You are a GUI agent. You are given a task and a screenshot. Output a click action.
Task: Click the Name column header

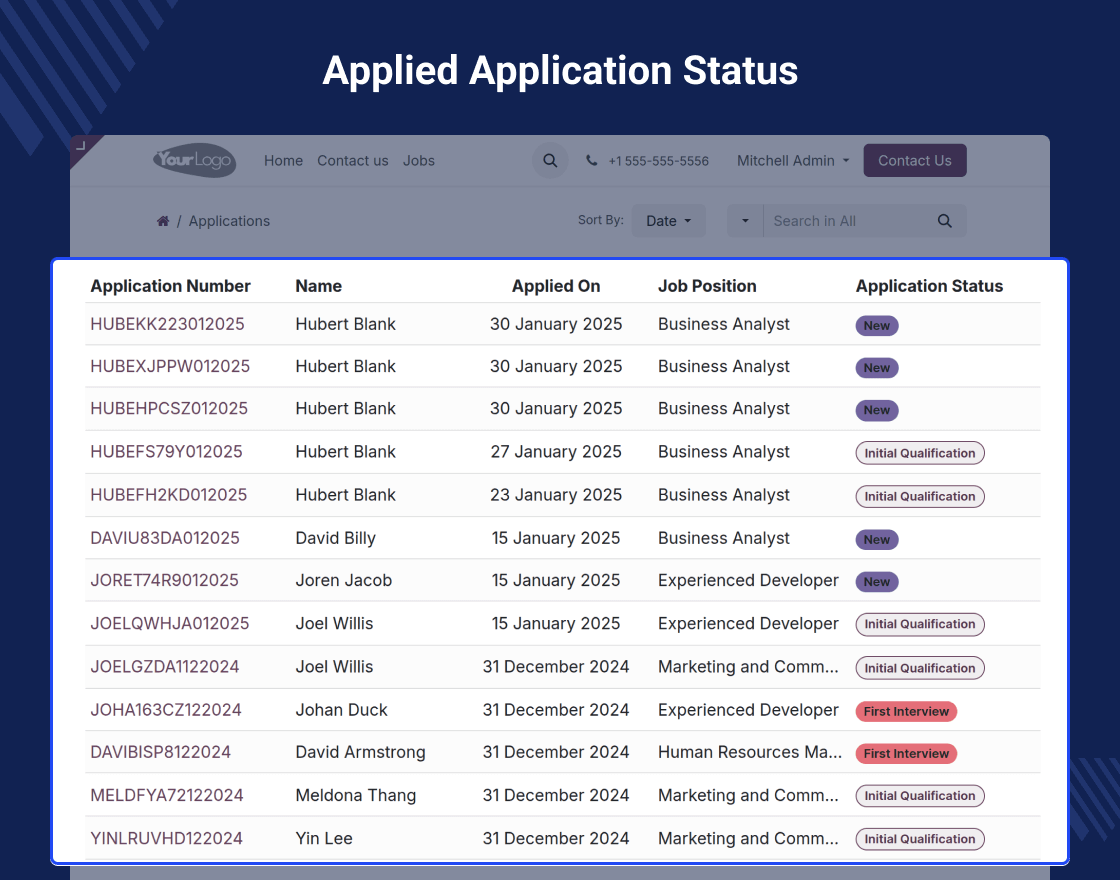coord(319,286)
